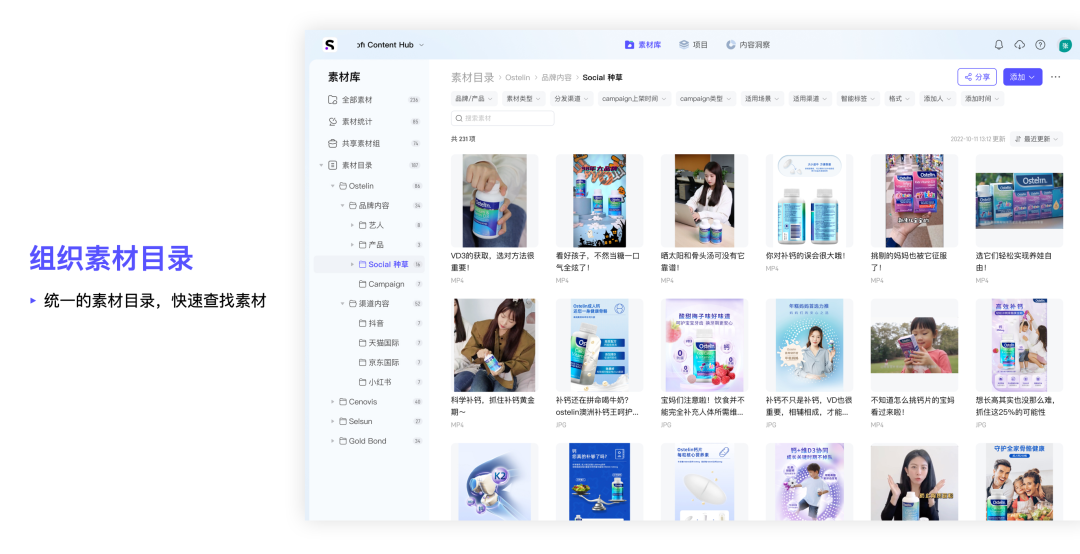This screenshot has width=1080, height=554.
Task: Click the 添加 add button
Action: (x=1022, y=77)
